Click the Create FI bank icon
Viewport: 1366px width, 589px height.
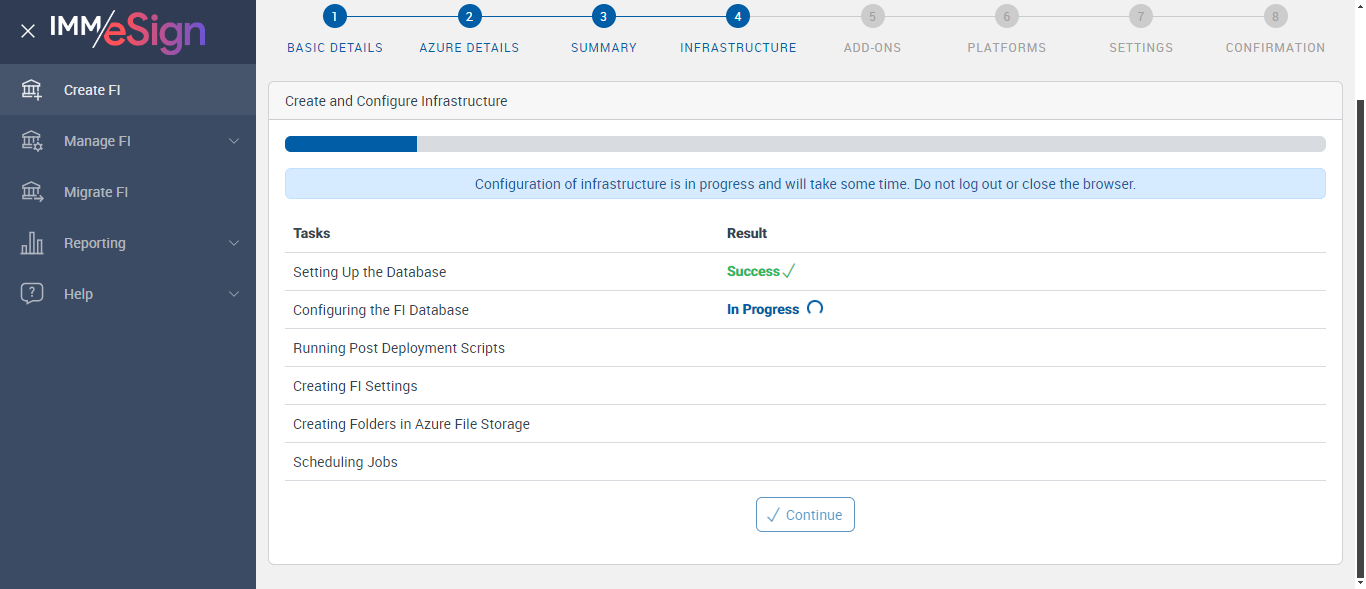[32, 90]
